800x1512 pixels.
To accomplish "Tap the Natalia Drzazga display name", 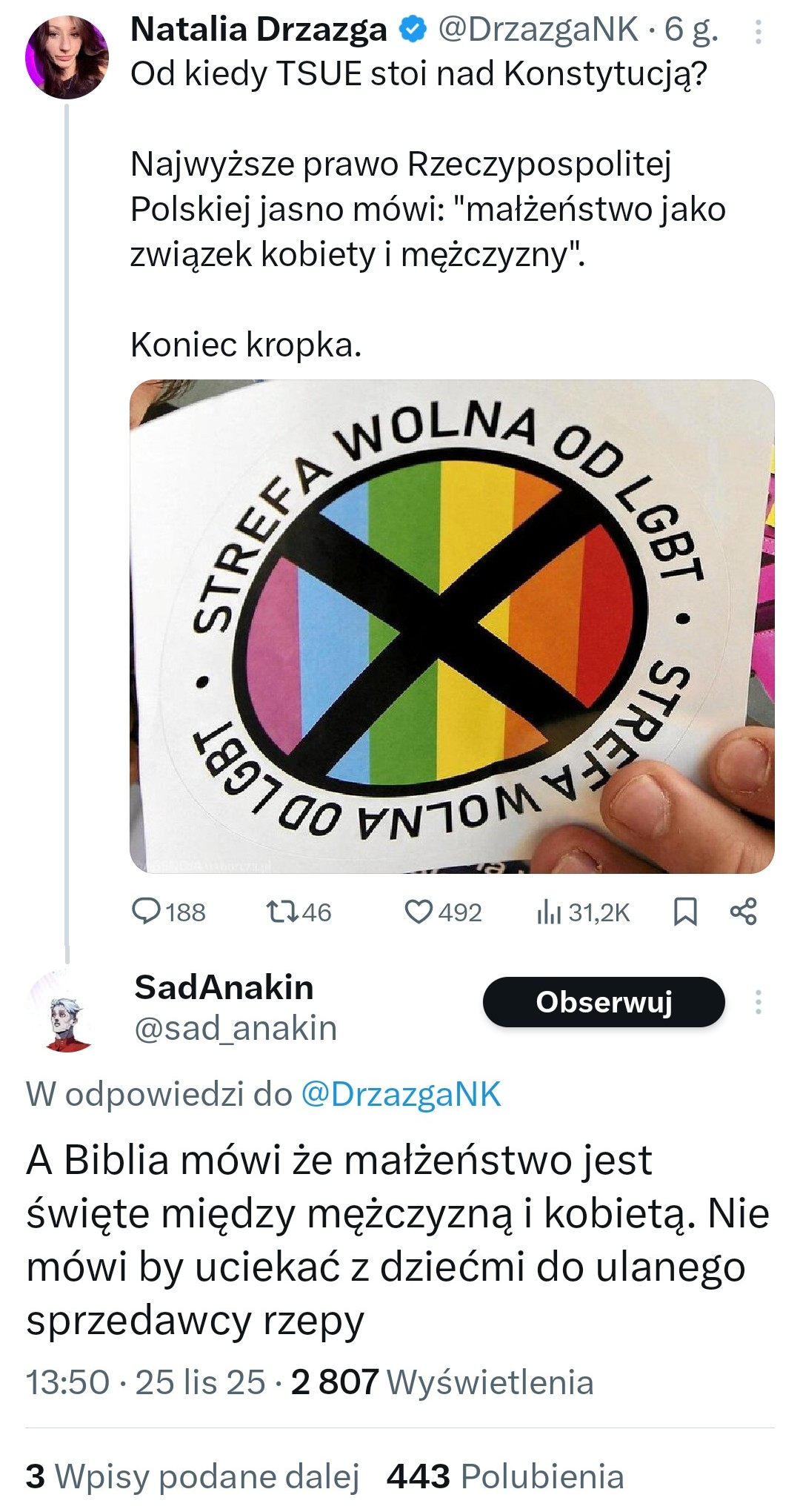I will point(259,30).
